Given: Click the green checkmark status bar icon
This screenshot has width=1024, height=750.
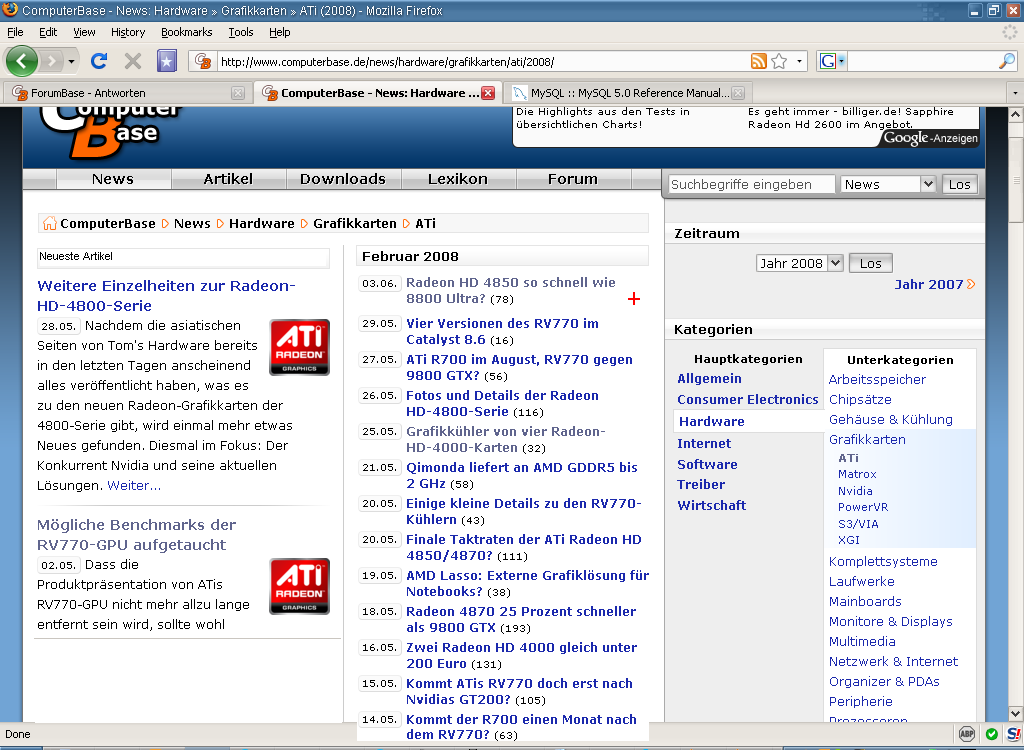Looking at the screenshot, I should pos(991,734).
